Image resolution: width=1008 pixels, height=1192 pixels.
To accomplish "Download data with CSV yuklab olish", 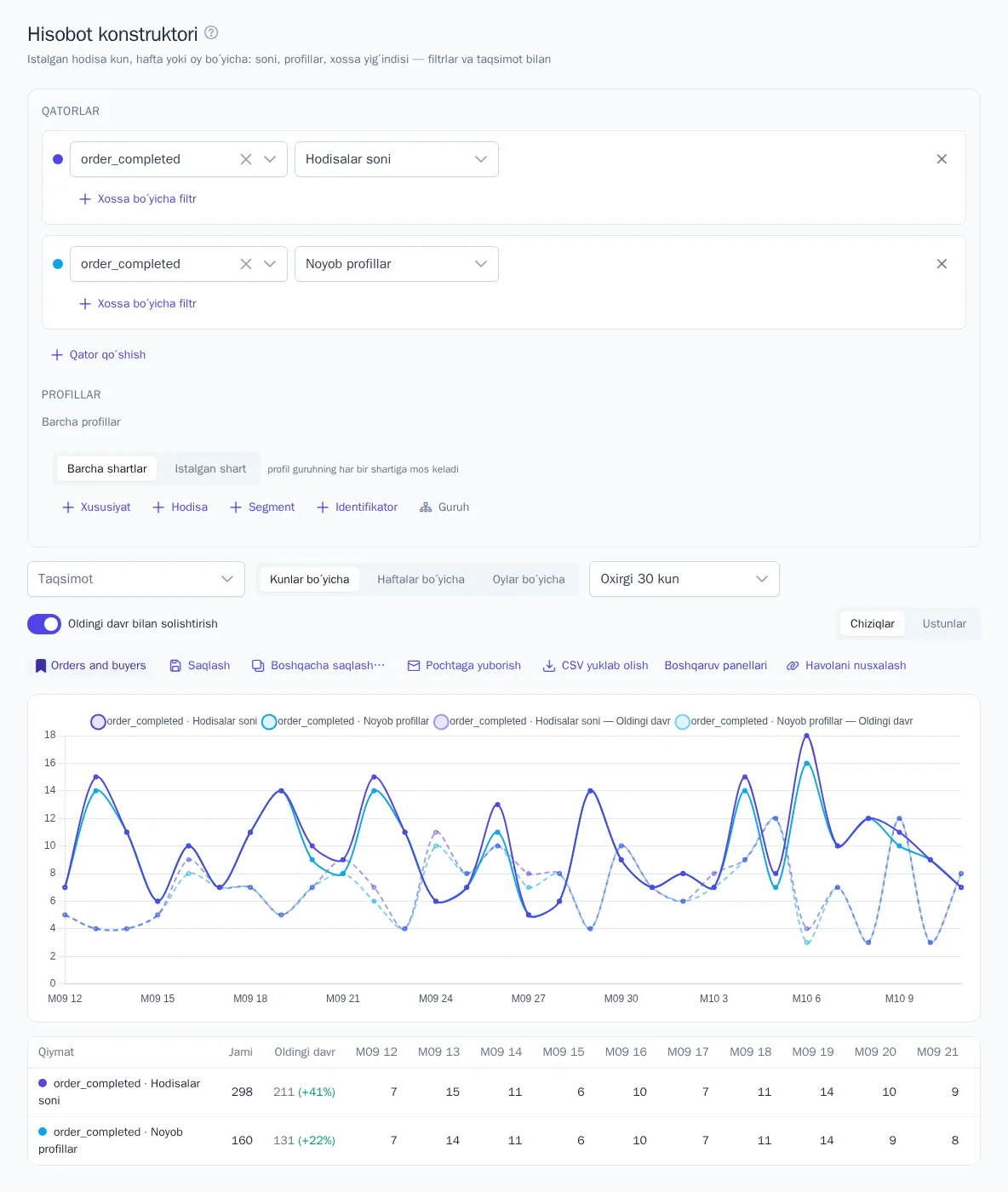I will click(595, 666).
